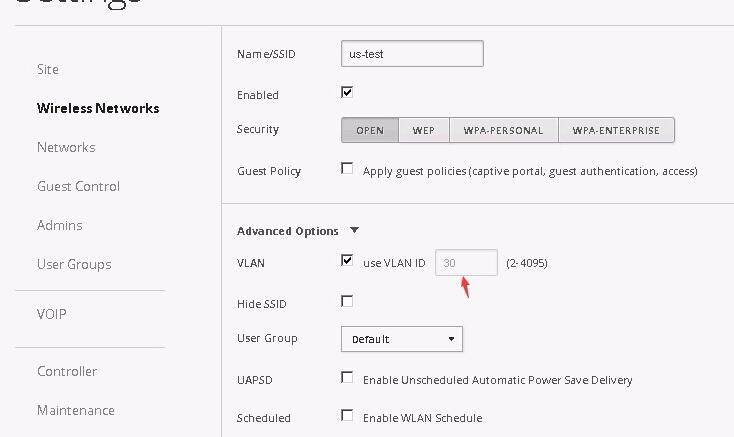
Task: Click the VLAN ID input field
Action: (x=466, y=263)
